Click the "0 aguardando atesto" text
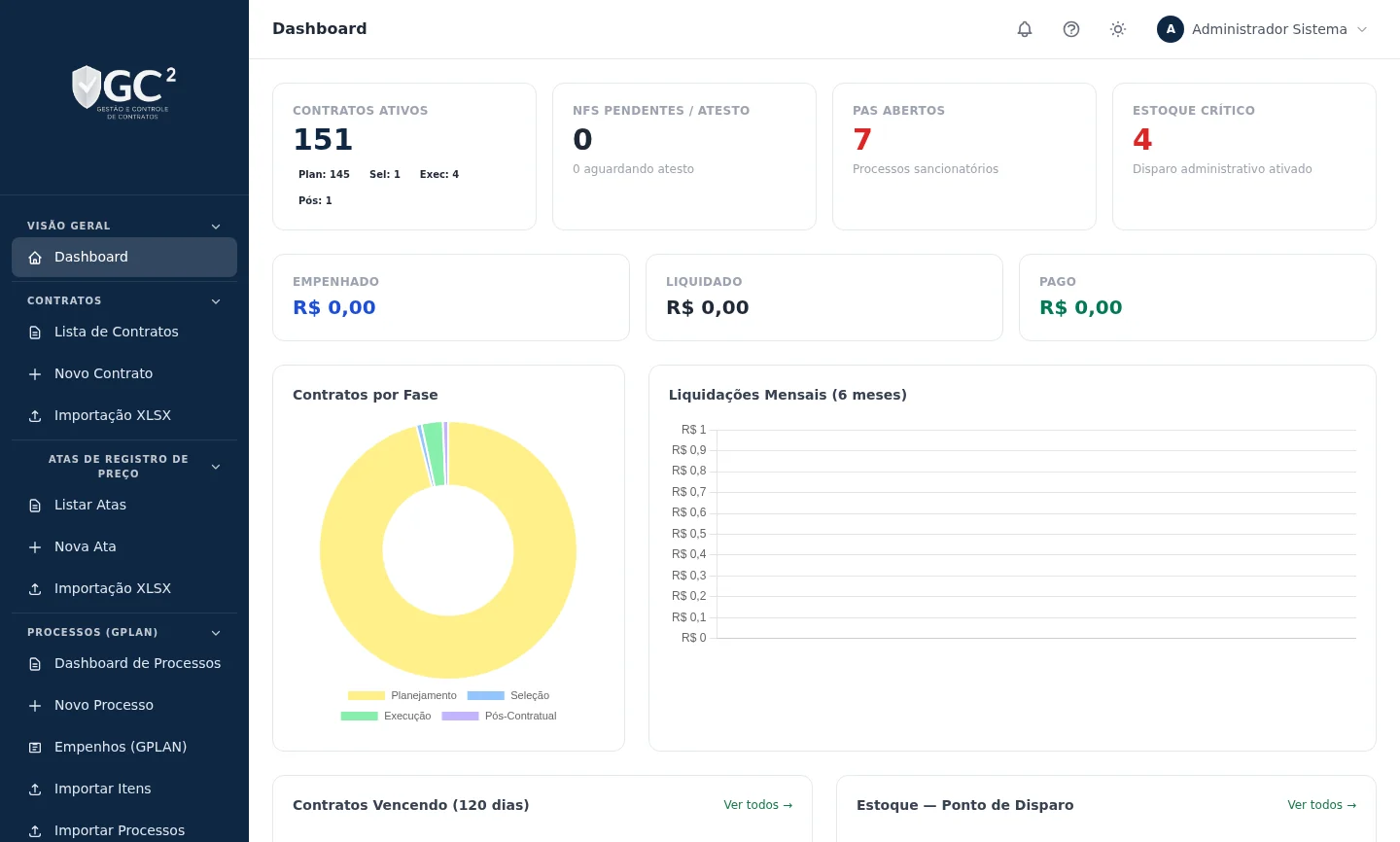The width and height of the screenshot is (1400, 842). (634, 169)
